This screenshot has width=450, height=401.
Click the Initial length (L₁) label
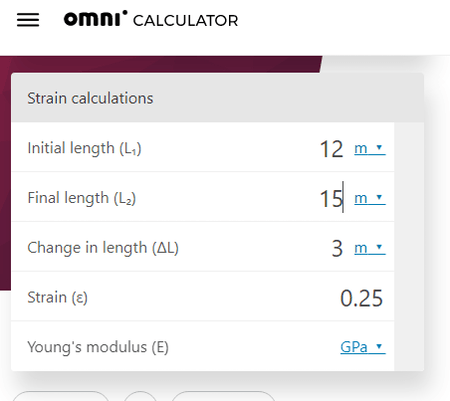tap(84, 148)
